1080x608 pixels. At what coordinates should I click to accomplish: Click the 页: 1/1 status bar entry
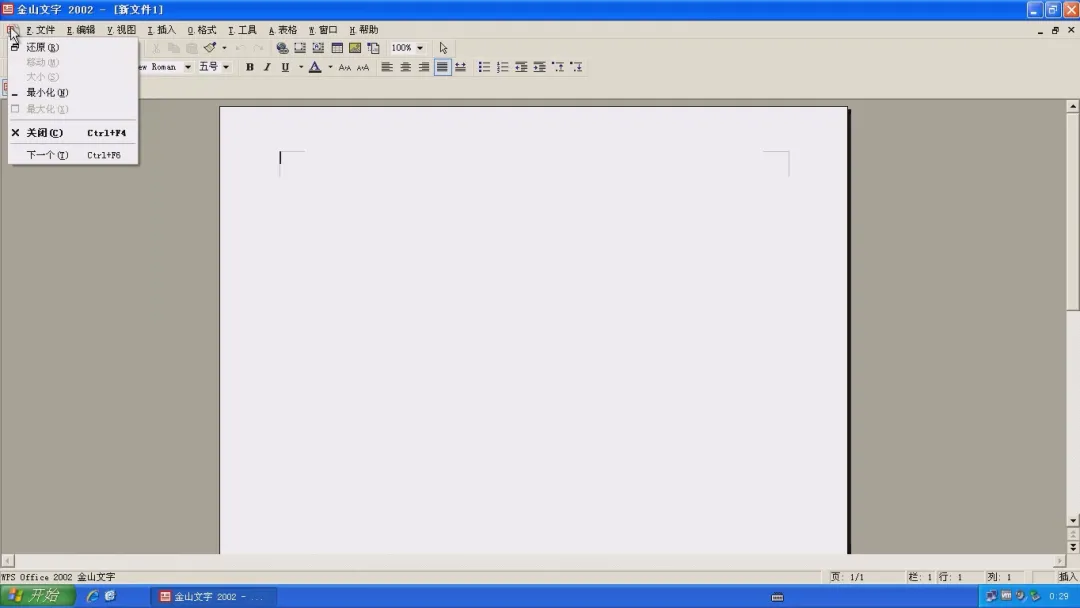[x=847, y=577]
